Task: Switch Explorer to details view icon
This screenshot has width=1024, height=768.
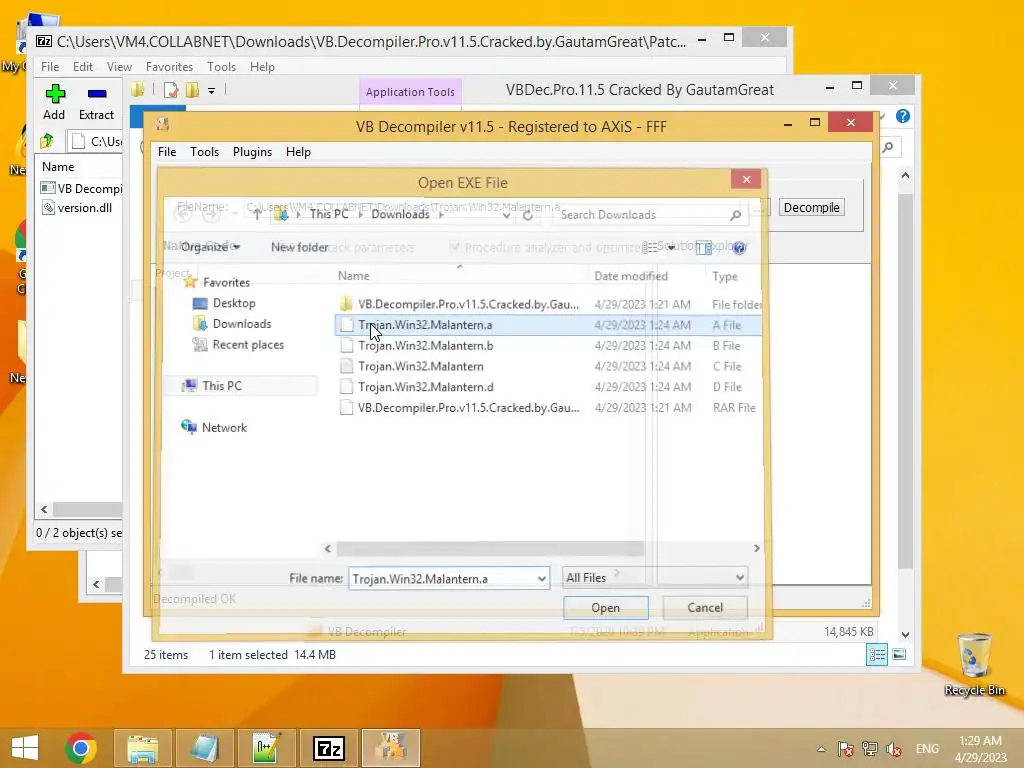Action: [x=876, y=654]
